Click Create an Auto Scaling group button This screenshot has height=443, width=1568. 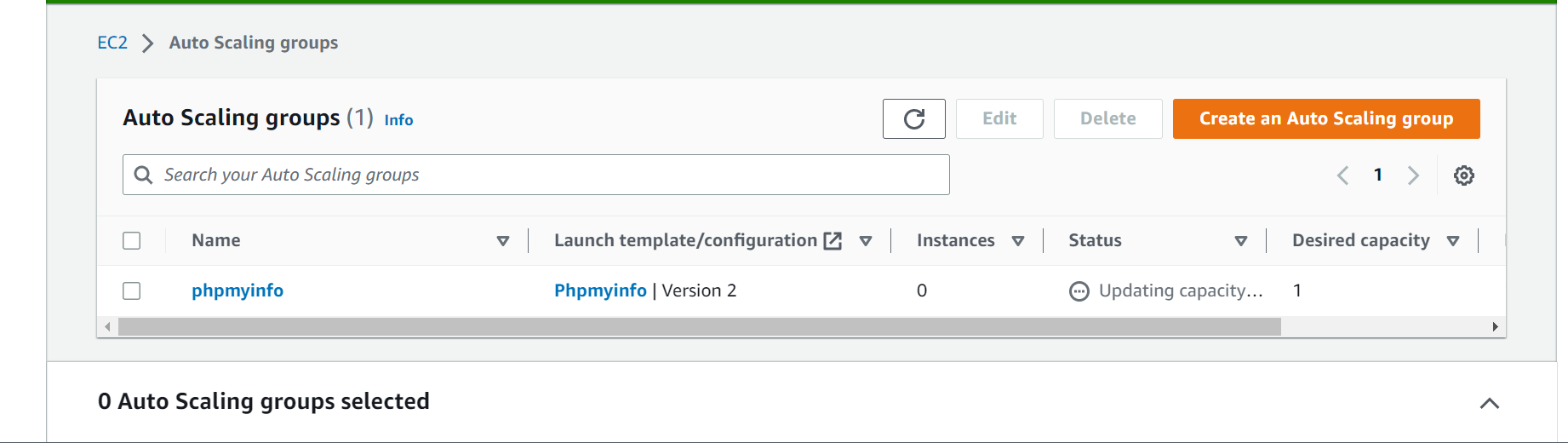point(1325,118)
